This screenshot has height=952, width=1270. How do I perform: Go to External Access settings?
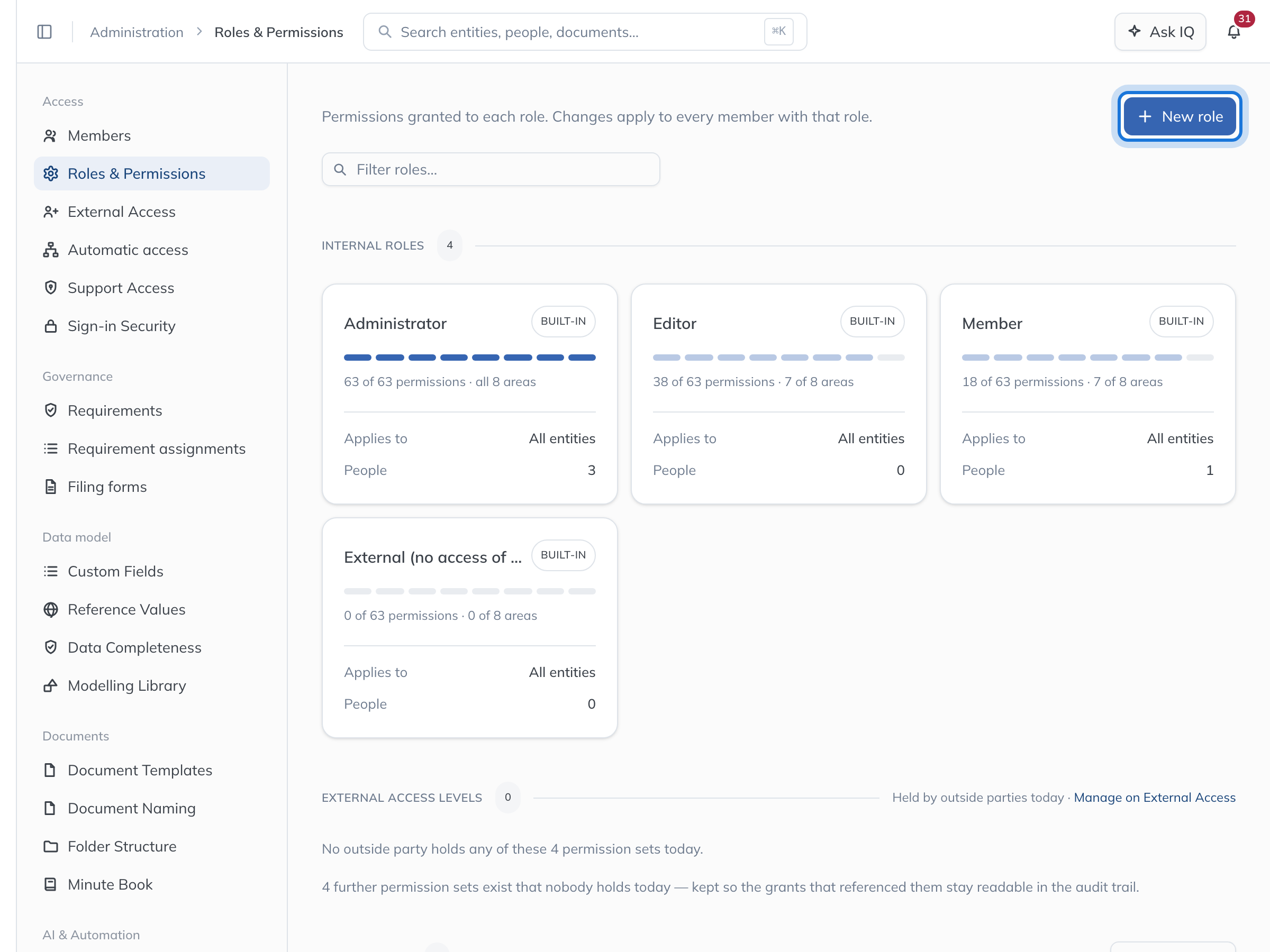click(x=151, y=212)
